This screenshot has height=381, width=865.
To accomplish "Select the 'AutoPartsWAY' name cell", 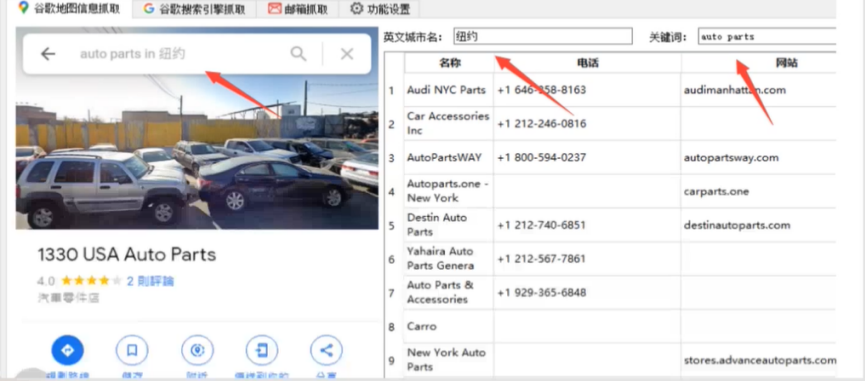I will (449, 158).
